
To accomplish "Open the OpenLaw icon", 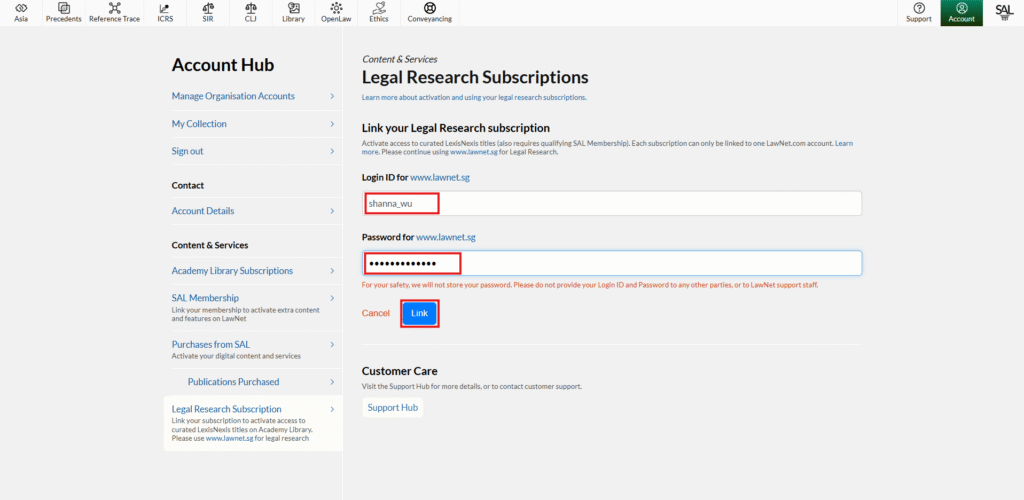I will click(336, 8).
